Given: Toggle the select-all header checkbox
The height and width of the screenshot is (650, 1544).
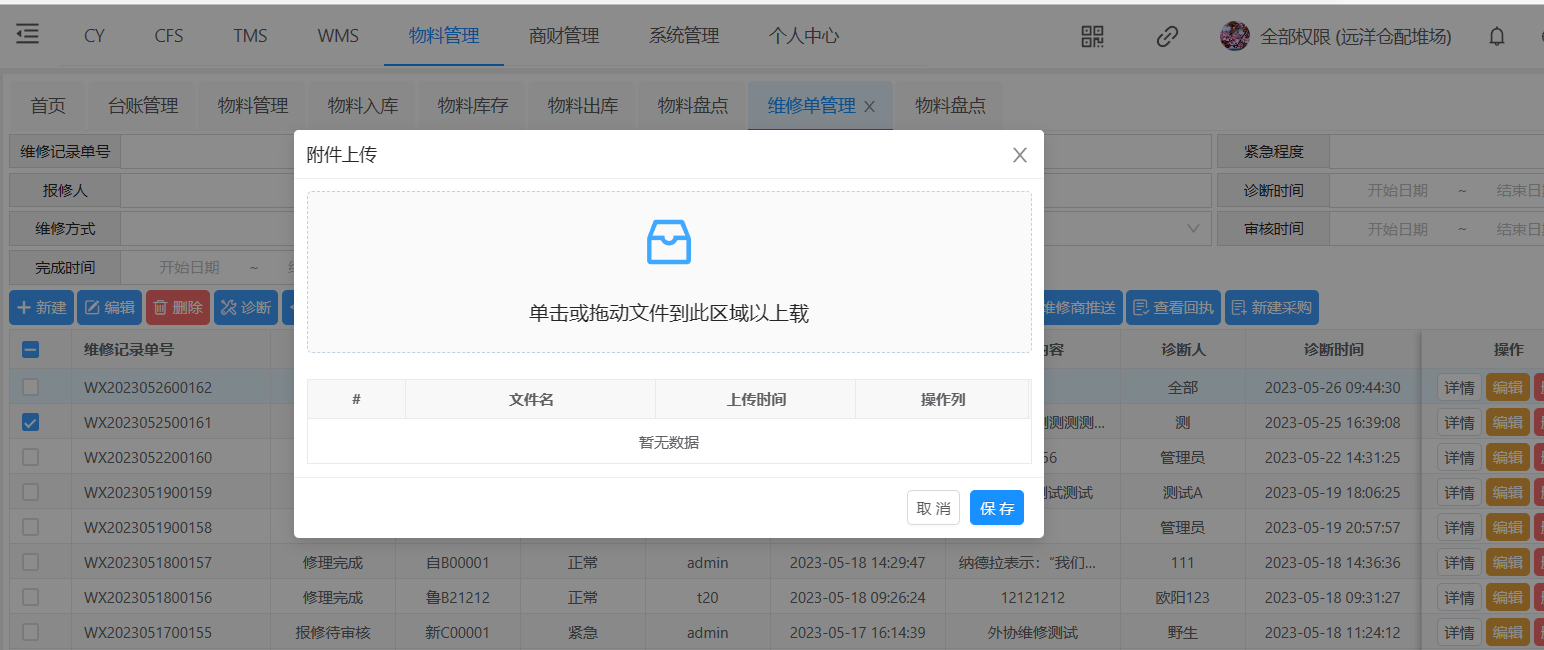Looking at the screenshot, I should pyautogui.click(x=30, y=350).
